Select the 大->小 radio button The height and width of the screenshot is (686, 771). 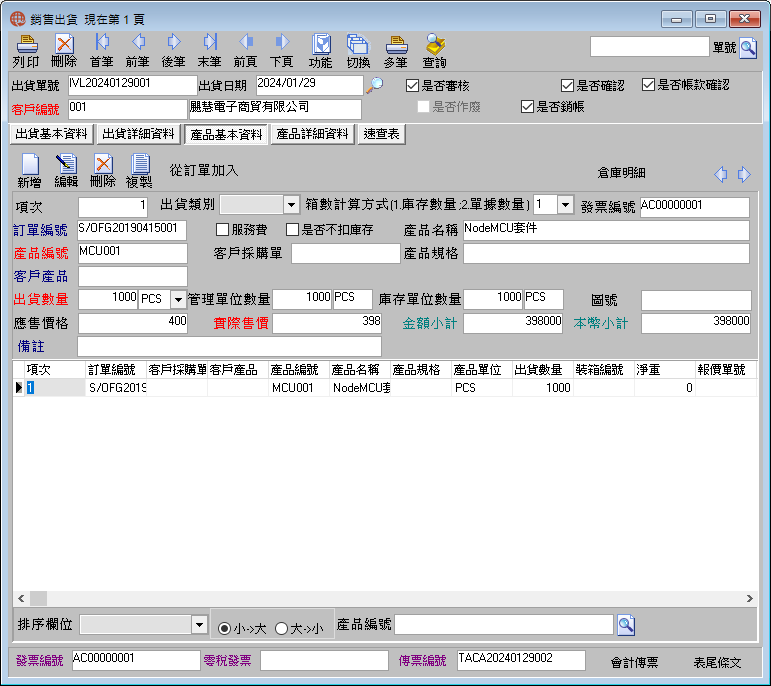[281, 628]
